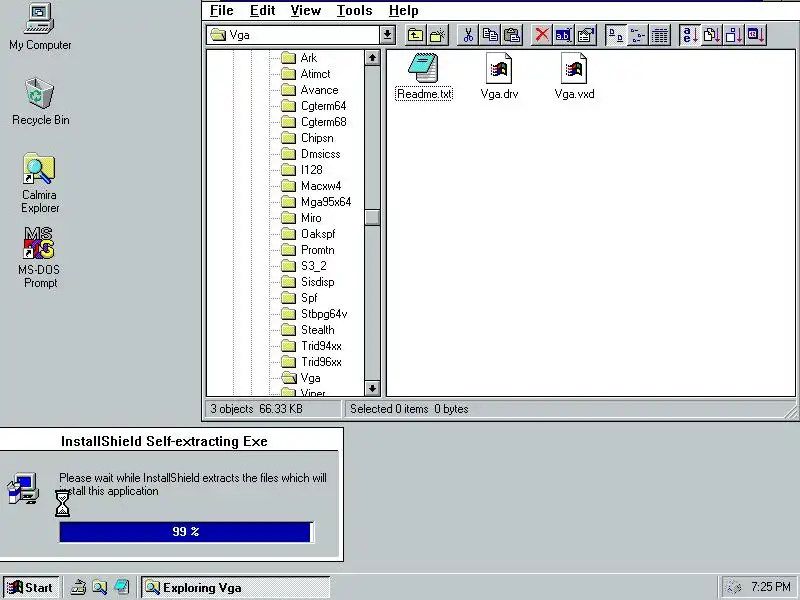Click the Up One Level folder icon
The image size is (800, 600).
click(415, 35)
